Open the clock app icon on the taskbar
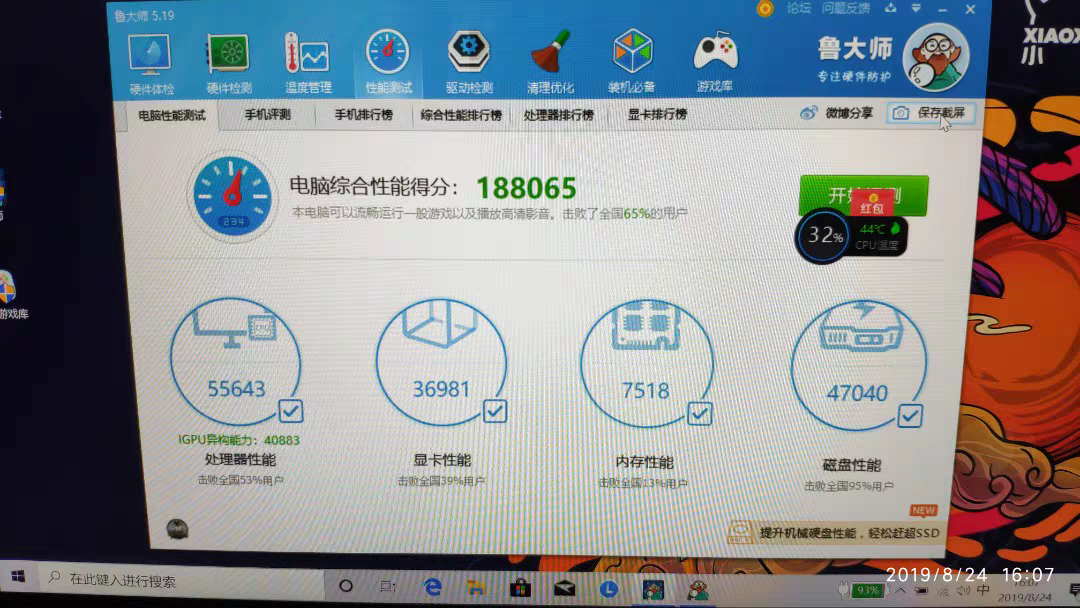Screen dimensions: 1080x608 (x=608, y=589)
